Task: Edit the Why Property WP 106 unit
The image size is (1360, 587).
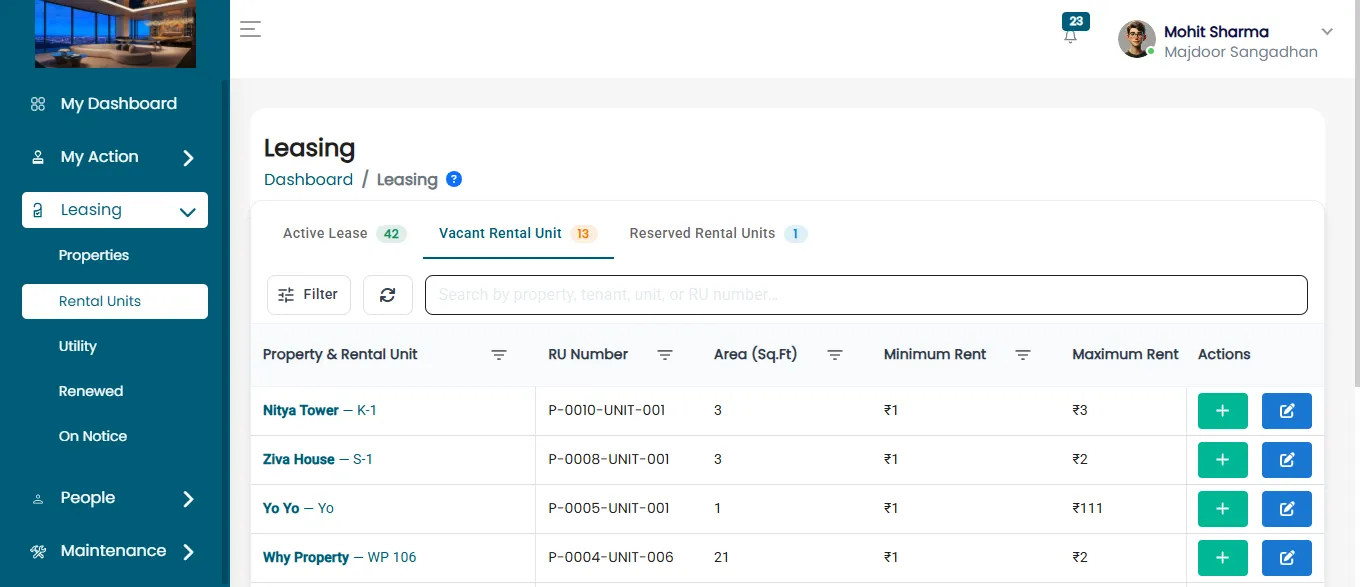Action: [x=1287, y=558]
